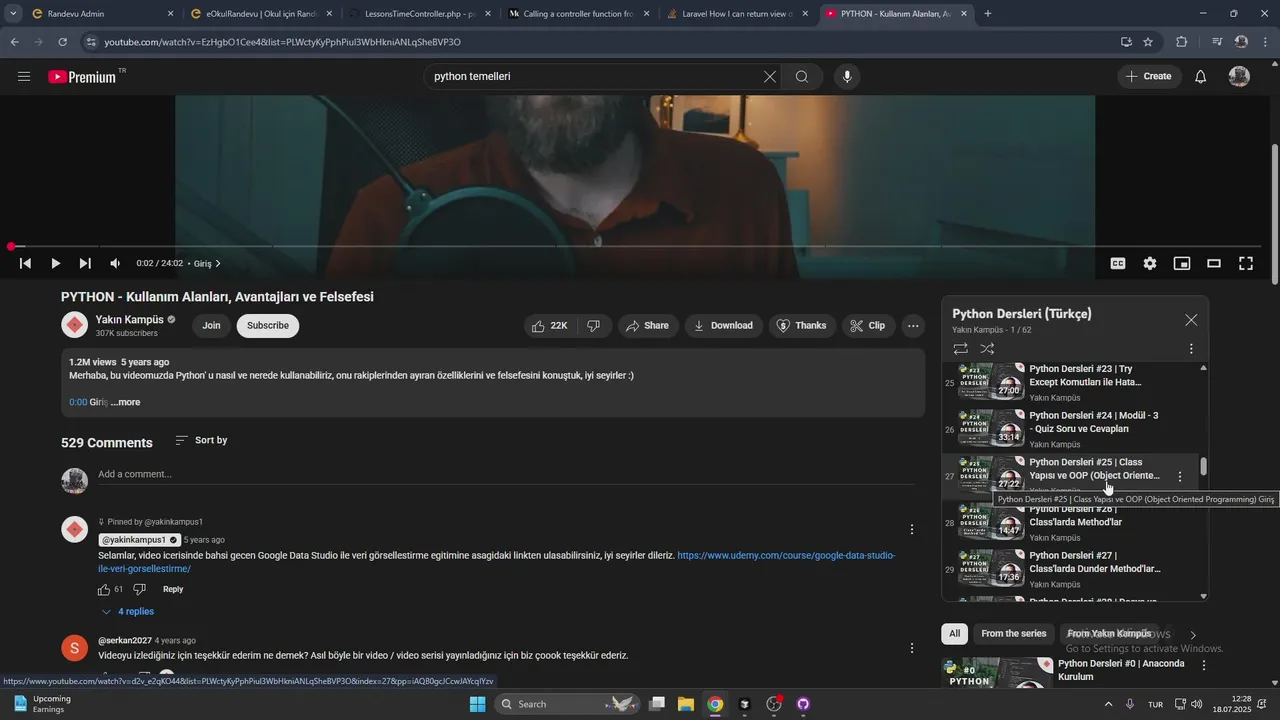Download the video
The image size is (1280, 720).
tap(723, 326)
